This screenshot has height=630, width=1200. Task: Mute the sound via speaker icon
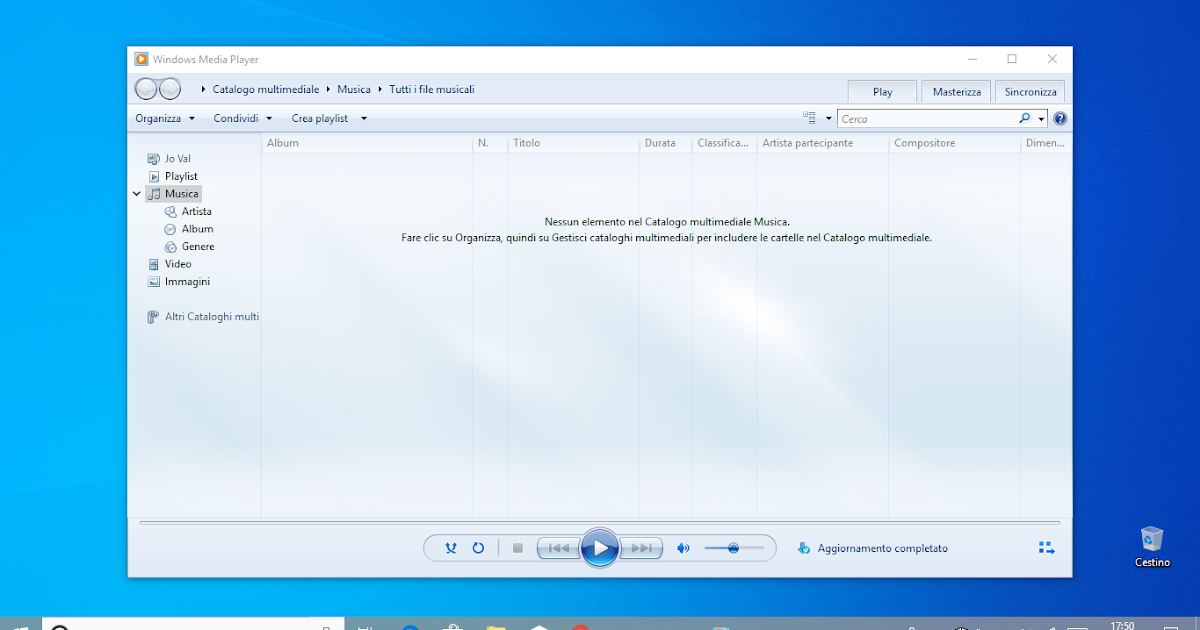(x=684, y=548)
